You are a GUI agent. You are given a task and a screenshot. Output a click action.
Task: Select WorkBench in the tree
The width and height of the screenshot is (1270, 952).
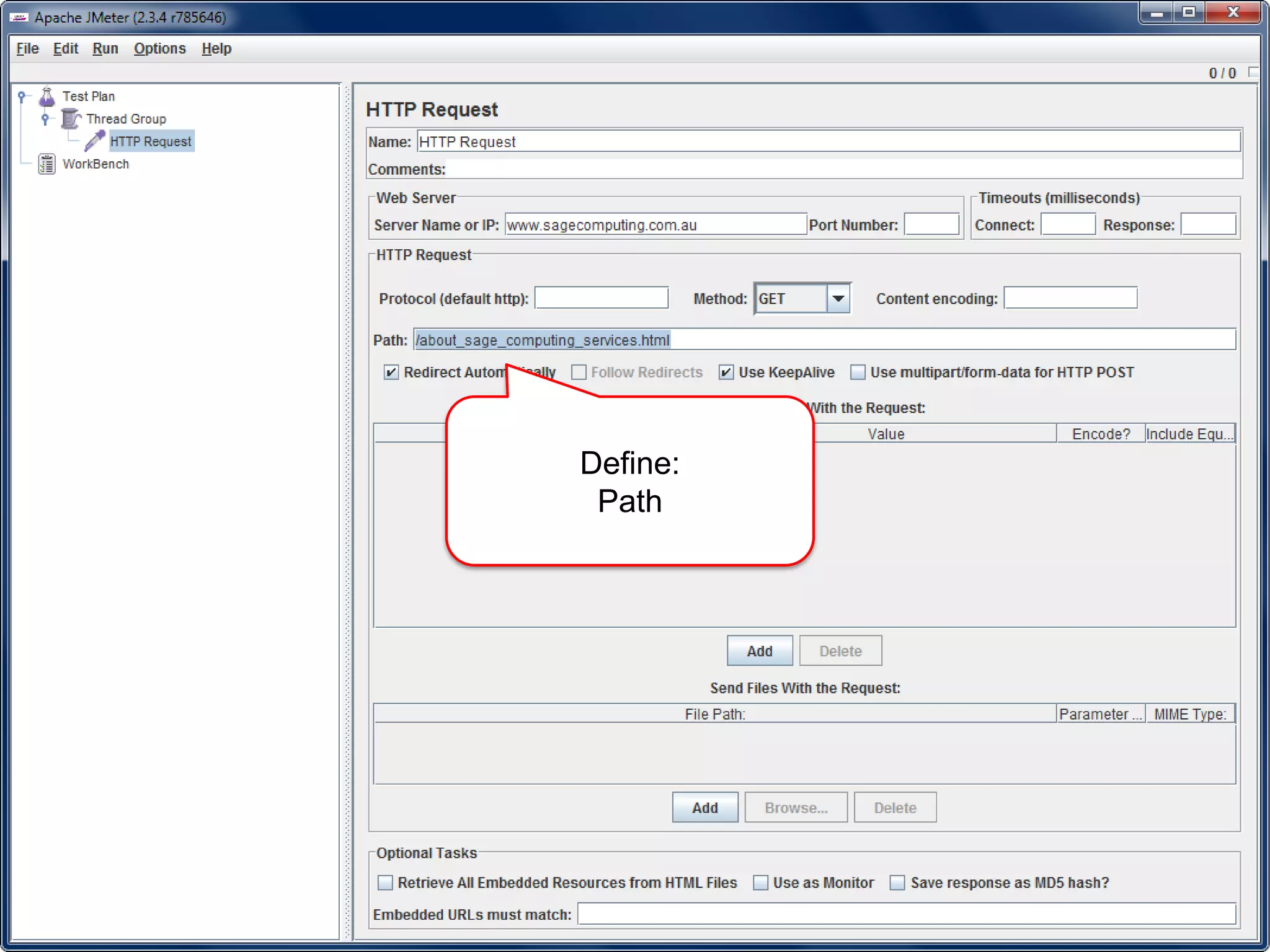(x=95, y=164)
